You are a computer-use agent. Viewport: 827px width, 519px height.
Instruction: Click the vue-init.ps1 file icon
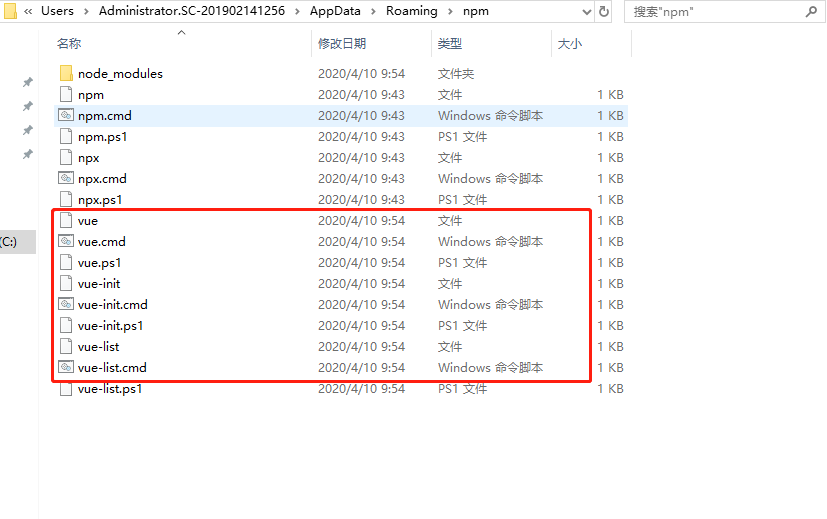tap(66, 325)
